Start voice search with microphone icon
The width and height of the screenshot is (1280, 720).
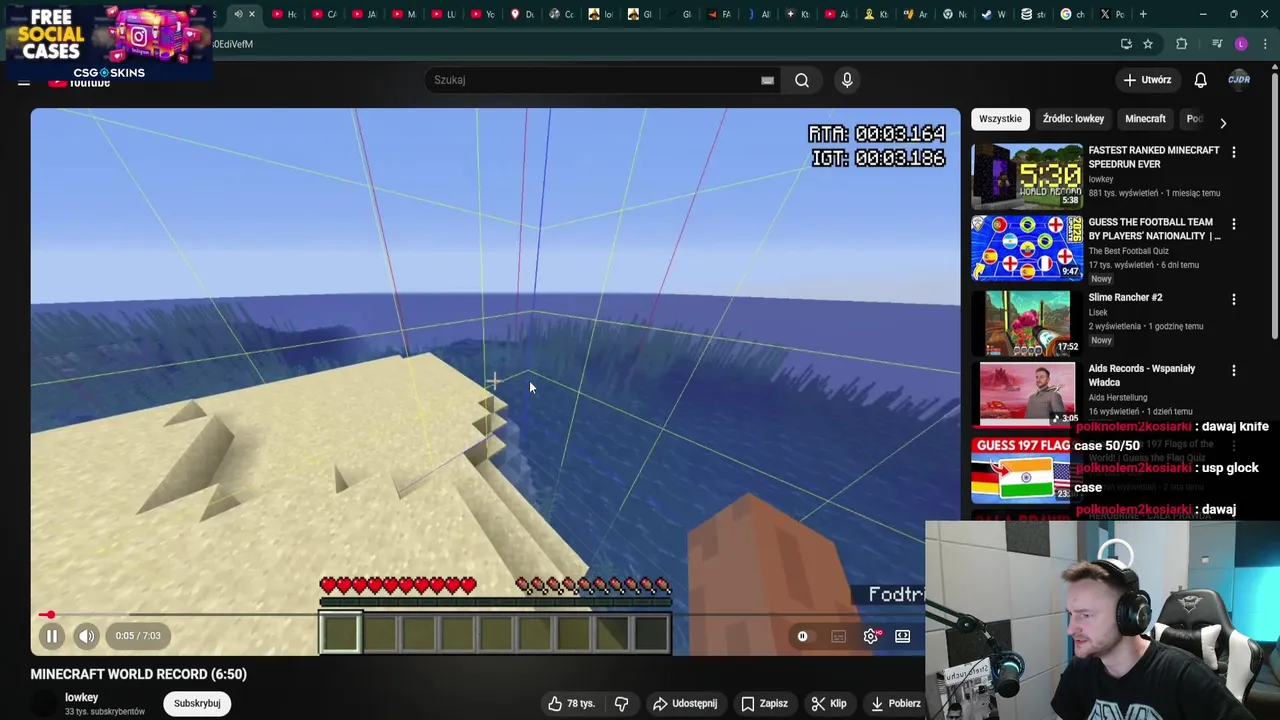[847, 80]
